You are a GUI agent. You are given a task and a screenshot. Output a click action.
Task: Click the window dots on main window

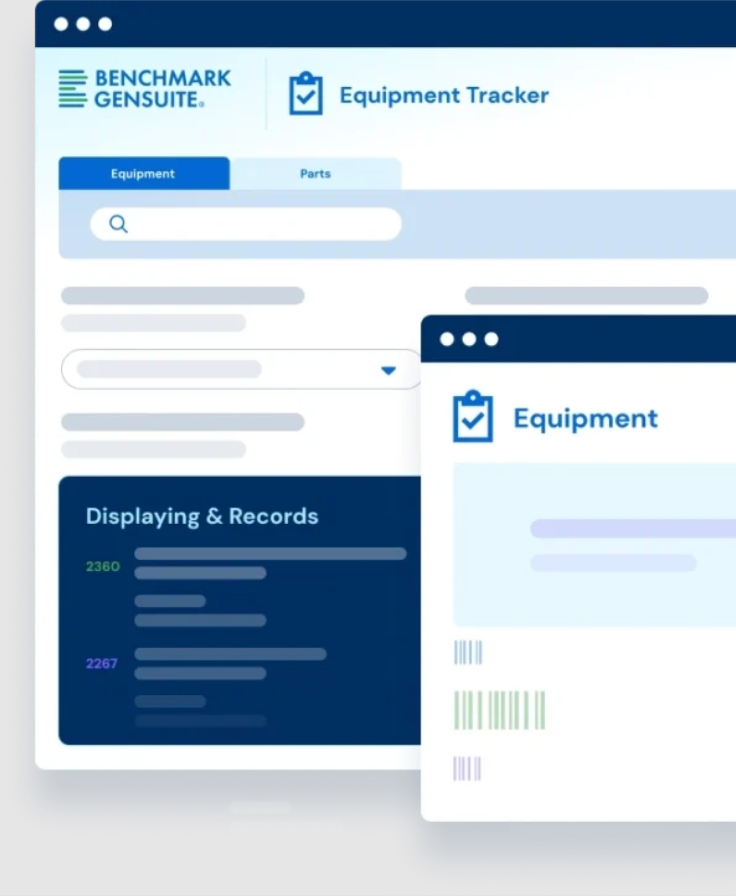83,24
